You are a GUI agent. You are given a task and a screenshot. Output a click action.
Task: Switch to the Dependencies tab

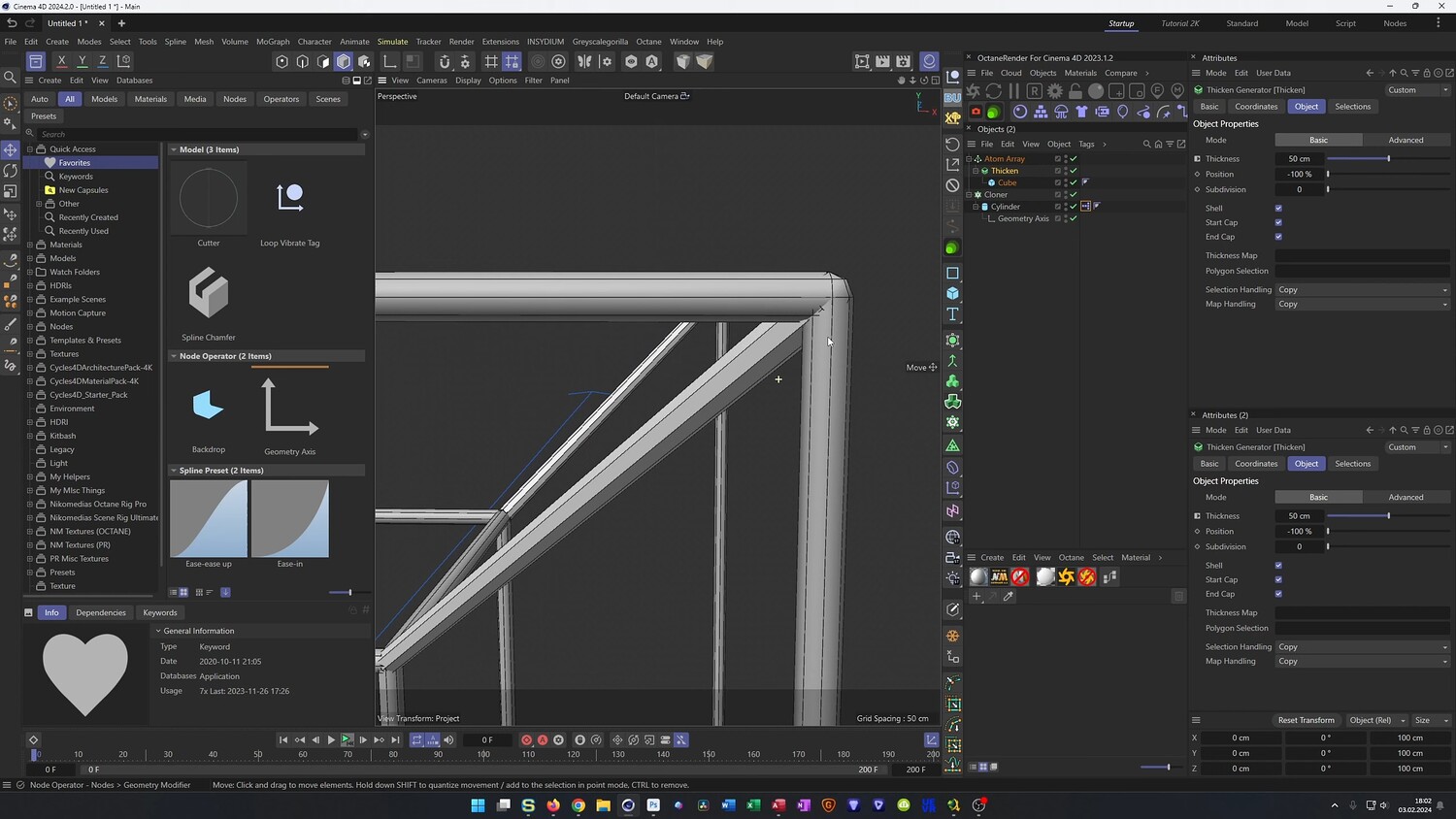pyautogui.click(x=101, y=612)
